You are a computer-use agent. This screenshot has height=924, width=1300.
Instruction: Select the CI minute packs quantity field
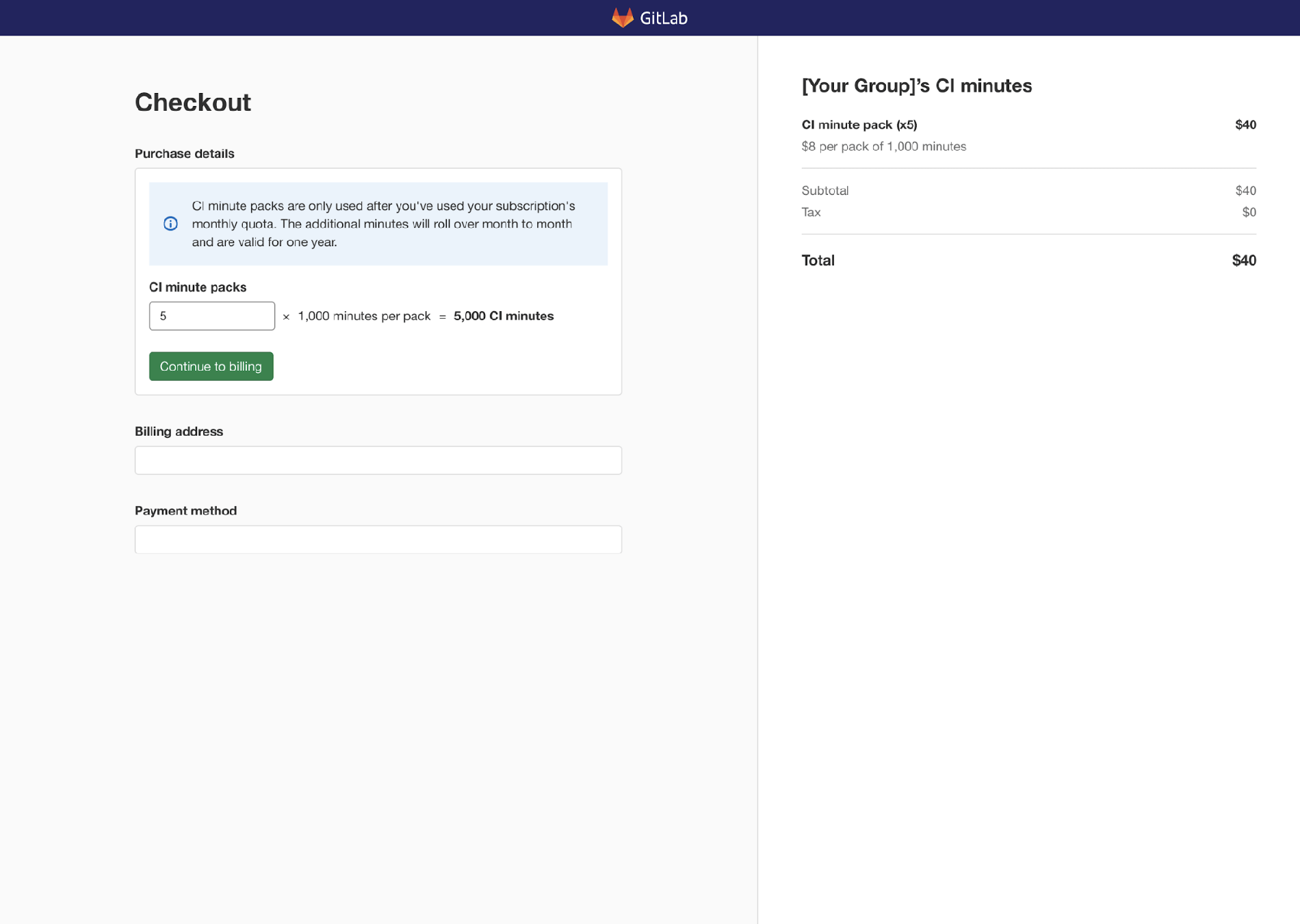[x=211, y=315]
